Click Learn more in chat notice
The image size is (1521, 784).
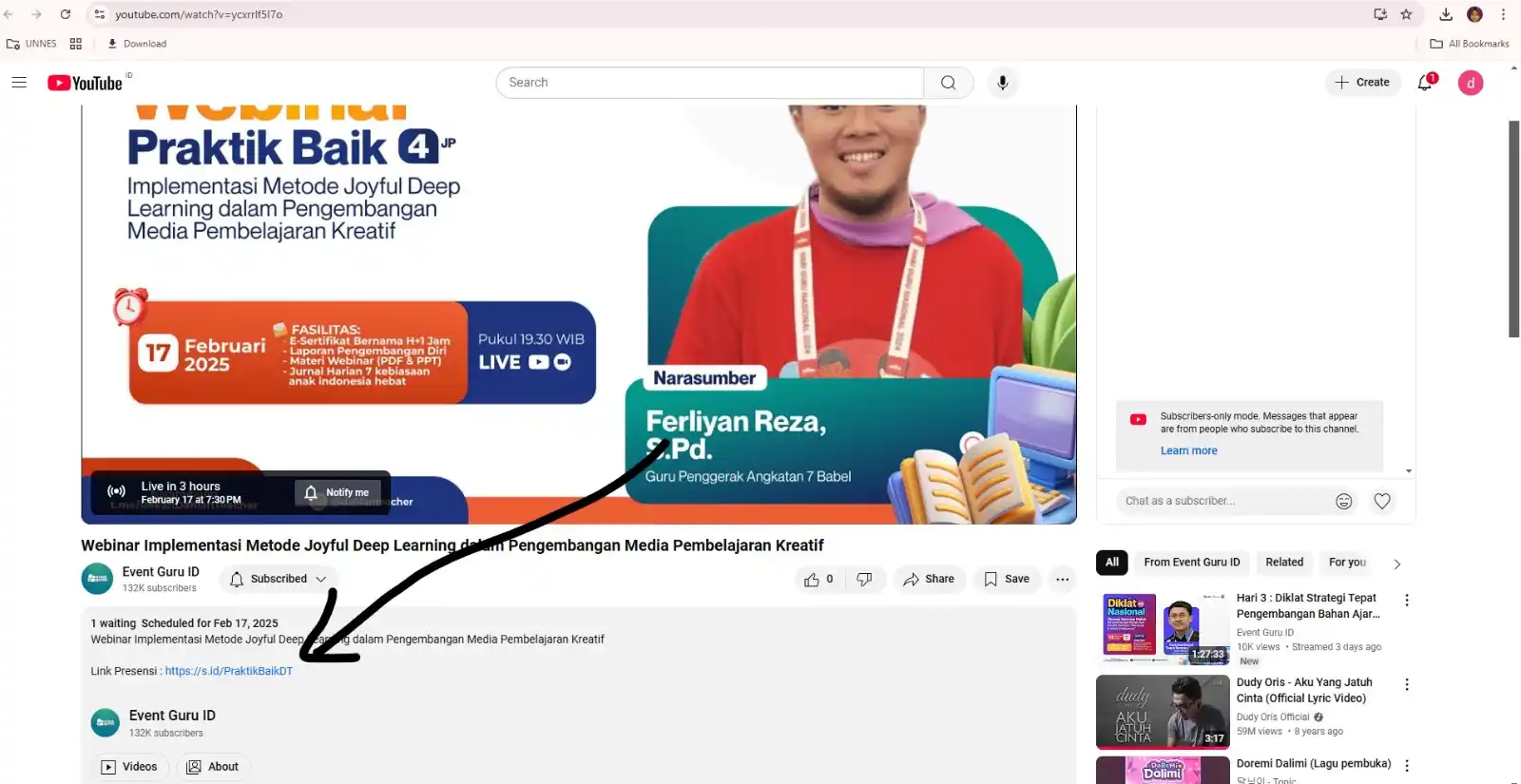point(1188,450)
